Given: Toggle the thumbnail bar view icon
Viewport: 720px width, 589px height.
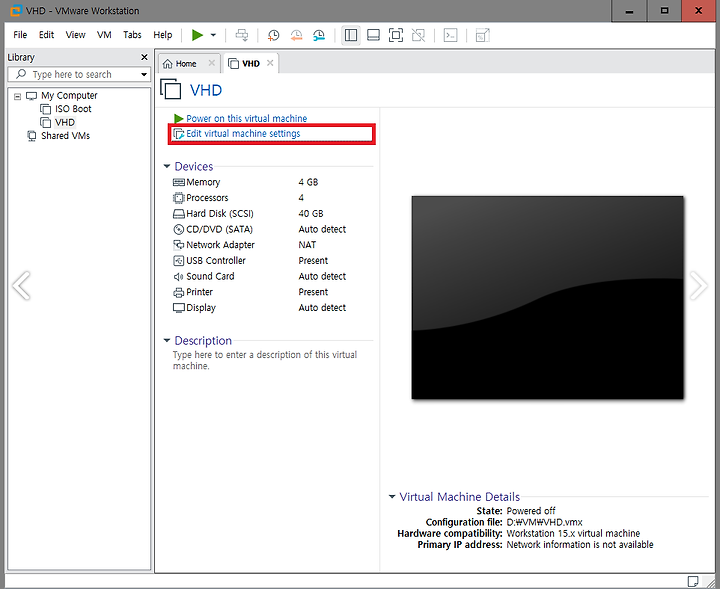Looking at the screenshot, I should [373, 35].
